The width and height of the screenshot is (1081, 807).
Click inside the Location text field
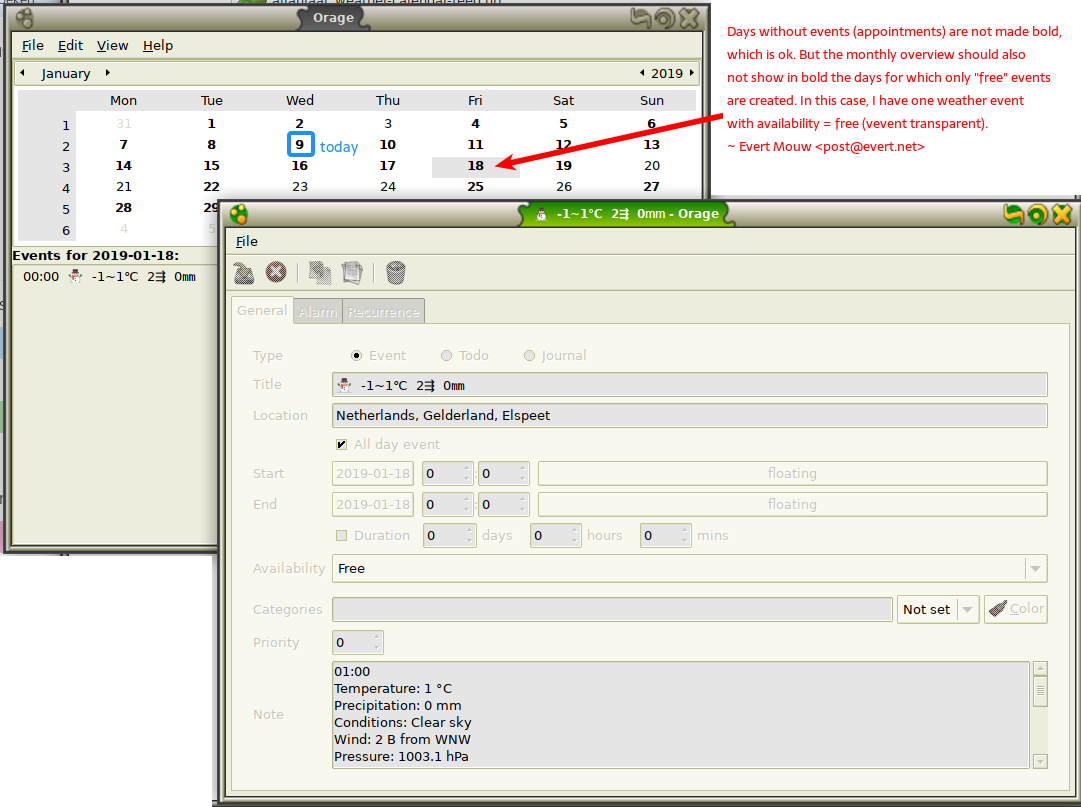click(689, 416)
